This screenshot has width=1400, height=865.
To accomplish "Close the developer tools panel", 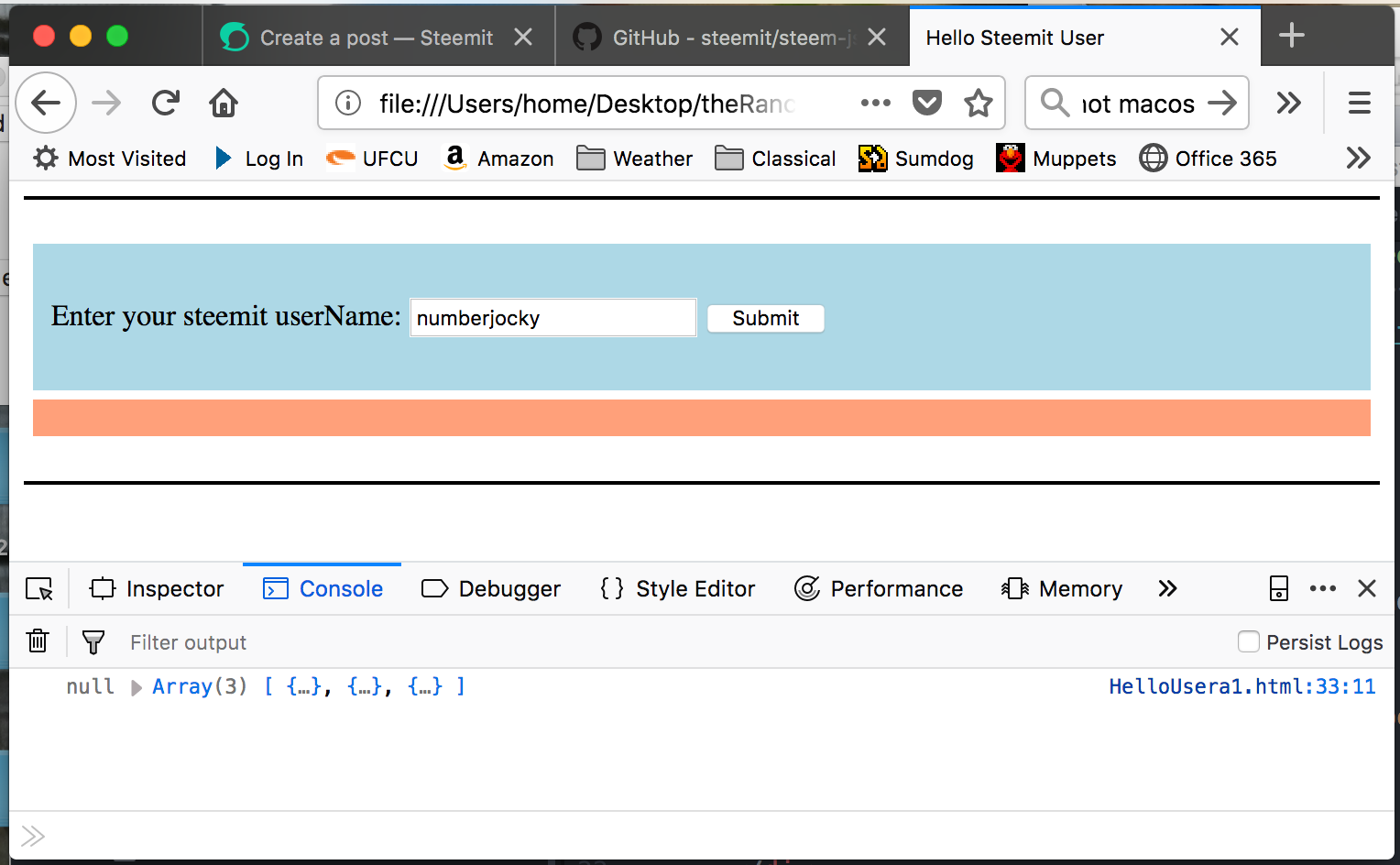I will pos(1367,588).
